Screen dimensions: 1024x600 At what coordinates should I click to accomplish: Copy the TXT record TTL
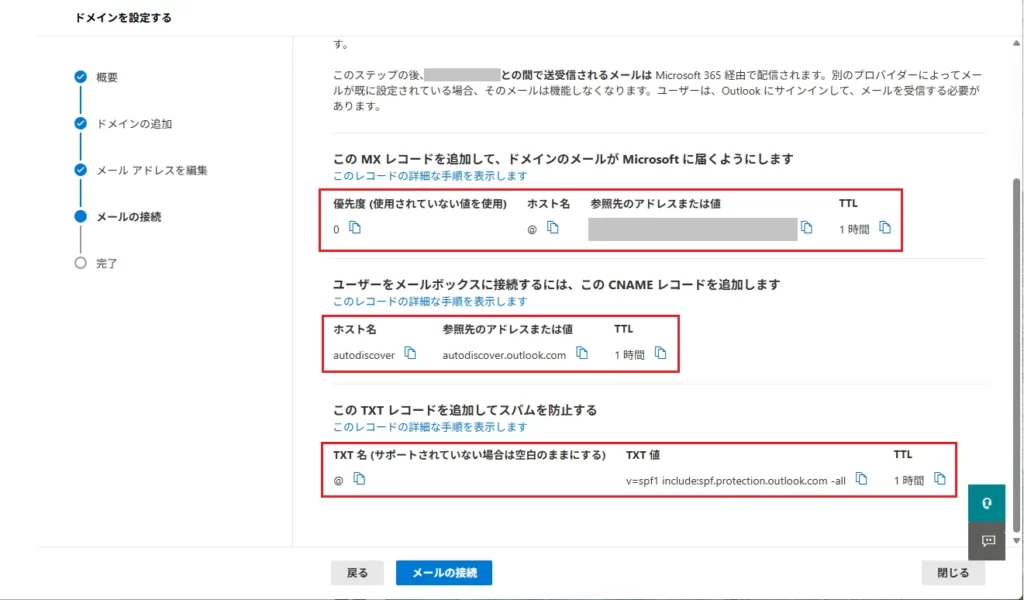938,479
